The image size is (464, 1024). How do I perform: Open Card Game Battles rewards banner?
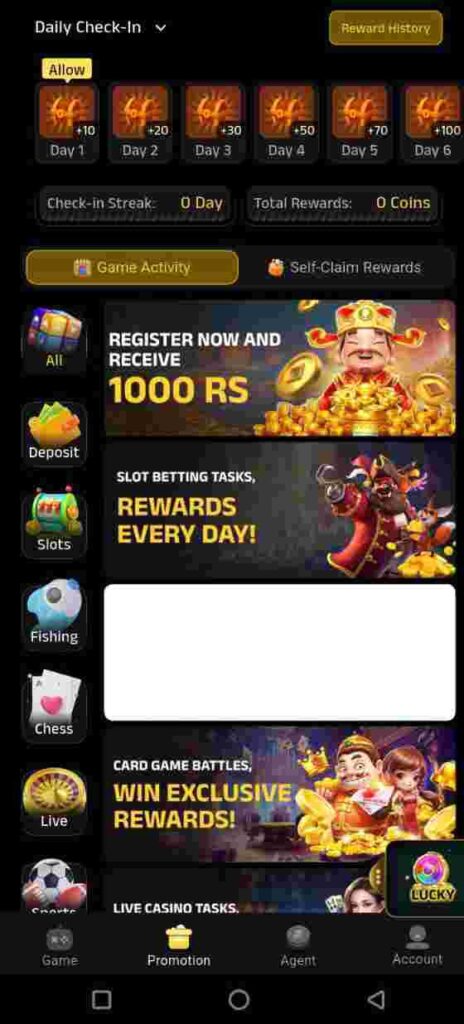[280, 794]
